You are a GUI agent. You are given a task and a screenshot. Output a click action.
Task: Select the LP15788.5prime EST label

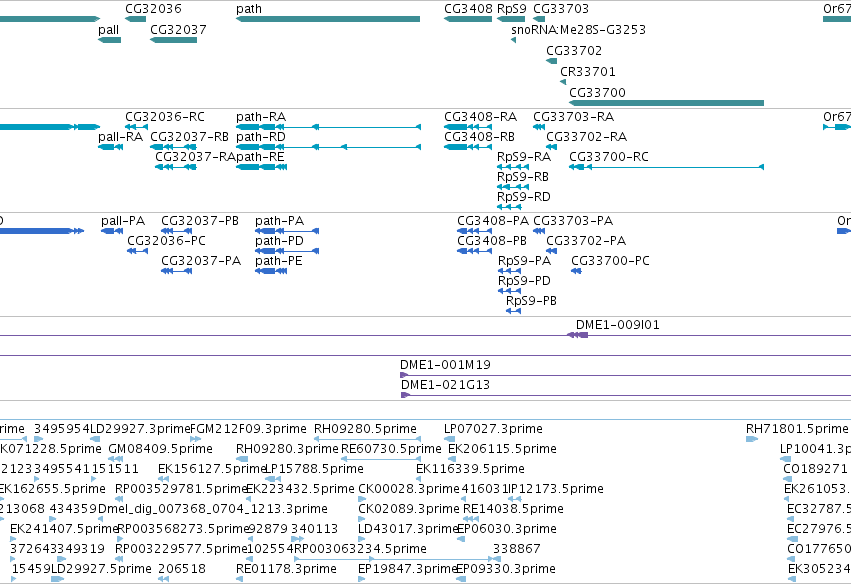(314, 469)
